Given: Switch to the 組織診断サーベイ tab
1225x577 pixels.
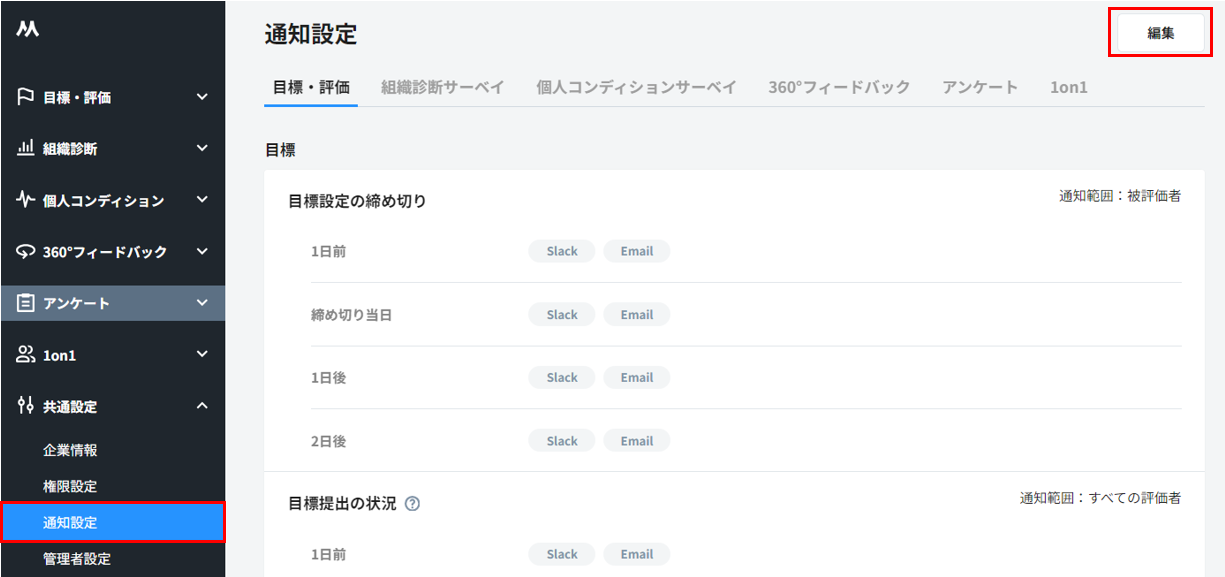Looking at the screenshot, I should point(442,87).
